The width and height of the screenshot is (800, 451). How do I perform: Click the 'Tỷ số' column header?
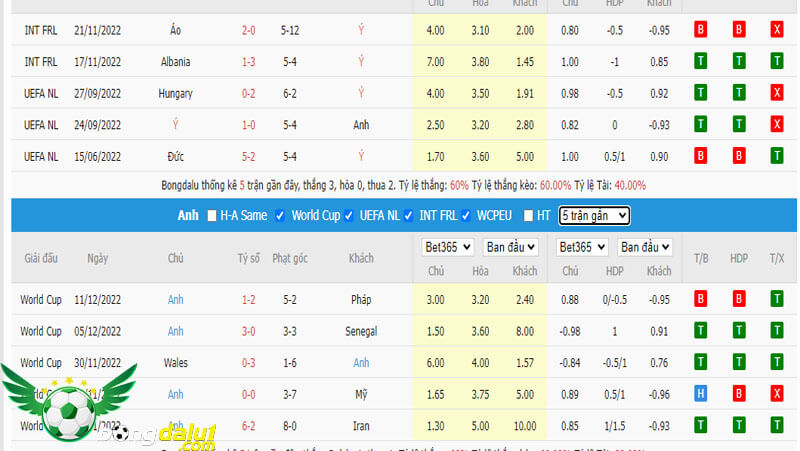pyautogui.click(x=248, y=258)
